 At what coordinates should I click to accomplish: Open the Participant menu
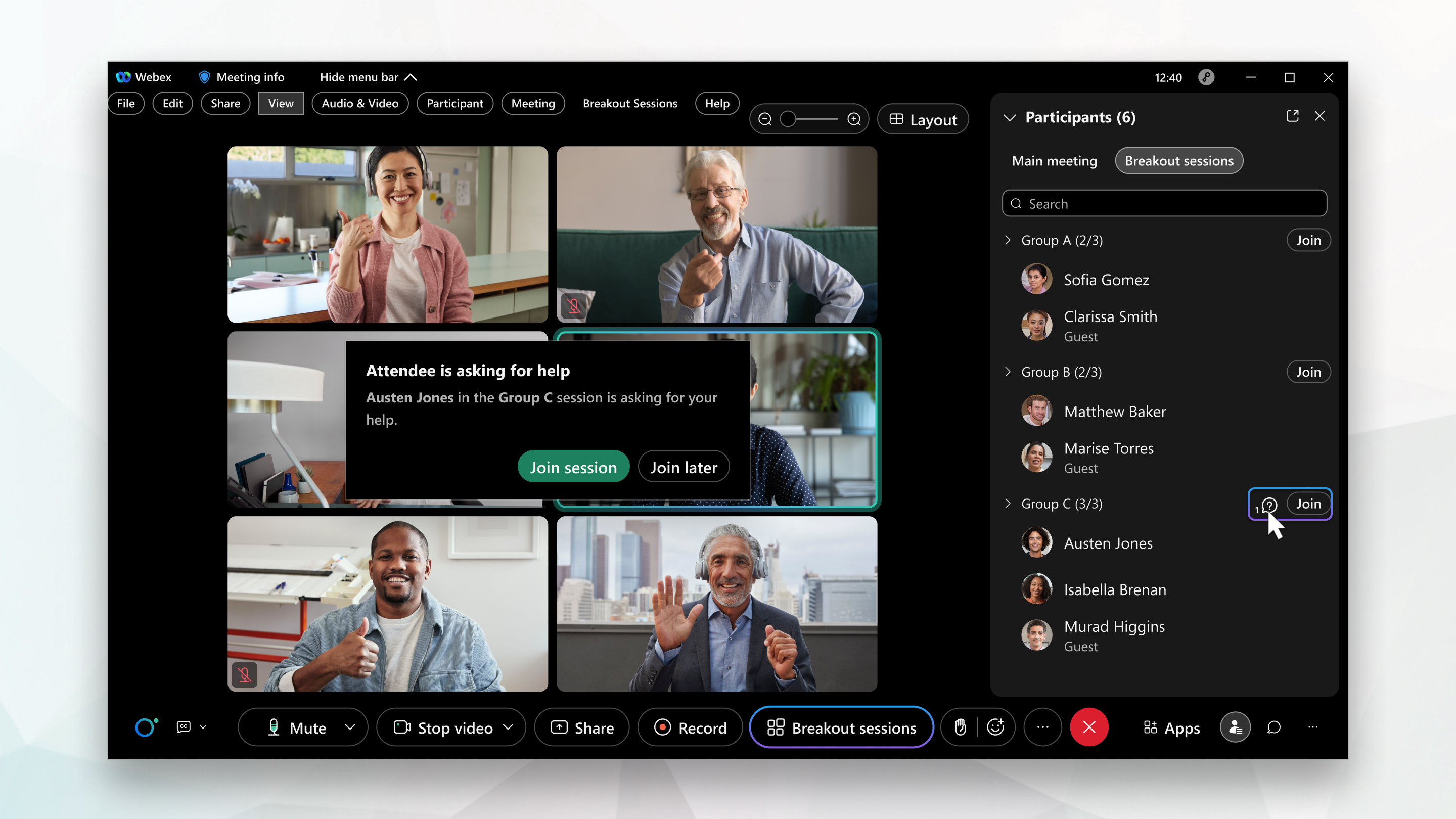(454, 103)
